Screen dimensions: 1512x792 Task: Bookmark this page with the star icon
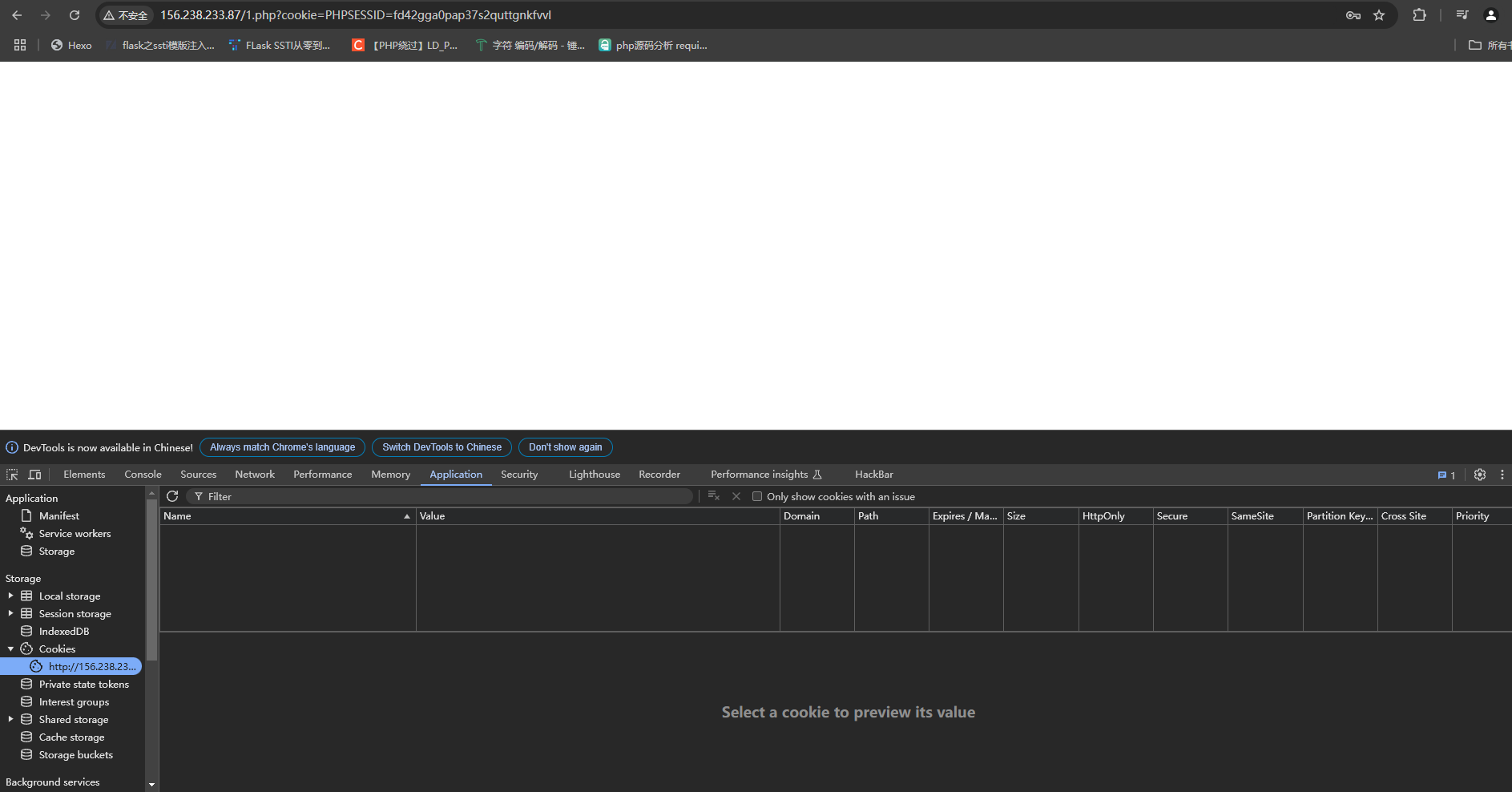1379,15
